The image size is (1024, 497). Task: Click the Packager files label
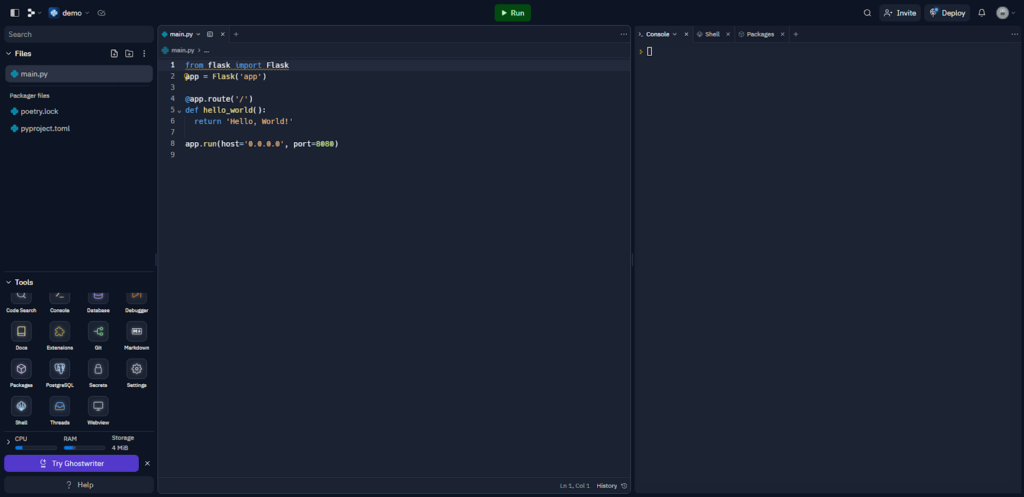(29, 95)
